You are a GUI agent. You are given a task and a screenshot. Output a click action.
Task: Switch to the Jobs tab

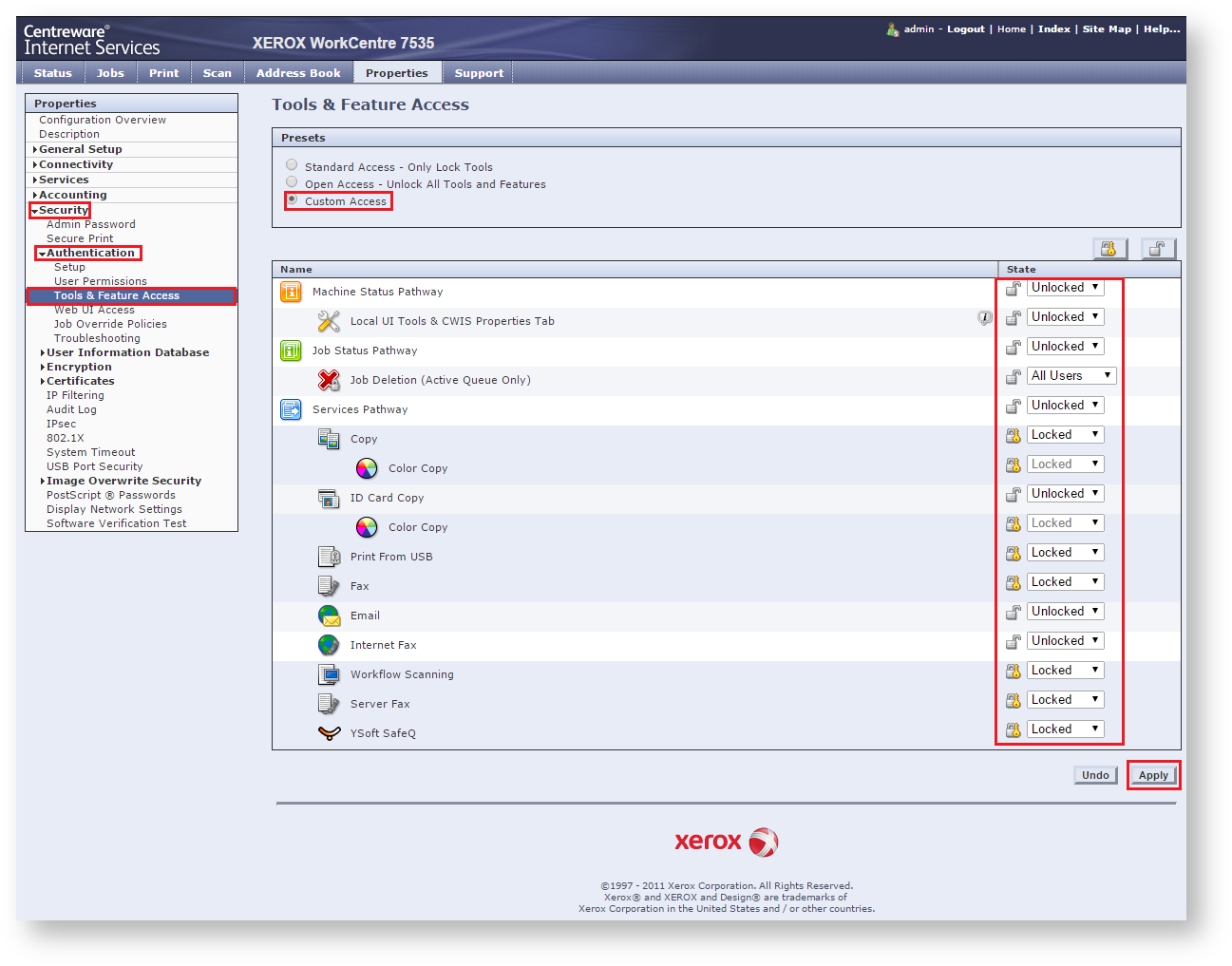(x=110, y=73)
